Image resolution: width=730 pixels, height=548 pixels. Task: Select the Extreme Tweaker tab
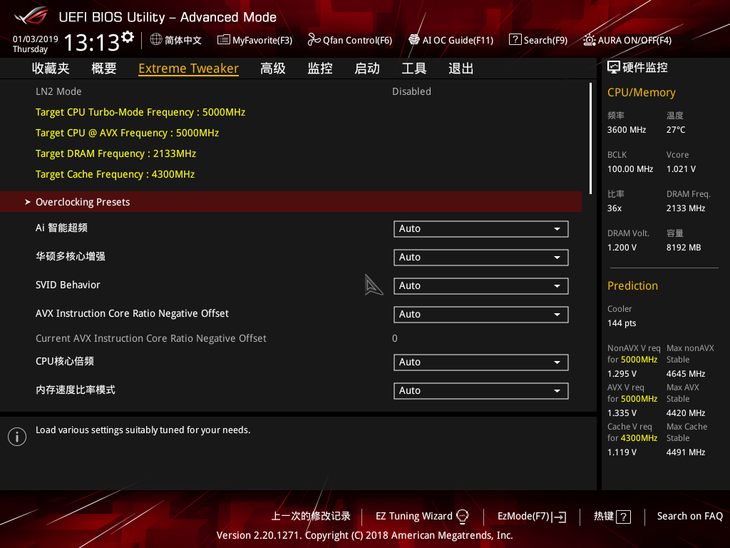189,68
